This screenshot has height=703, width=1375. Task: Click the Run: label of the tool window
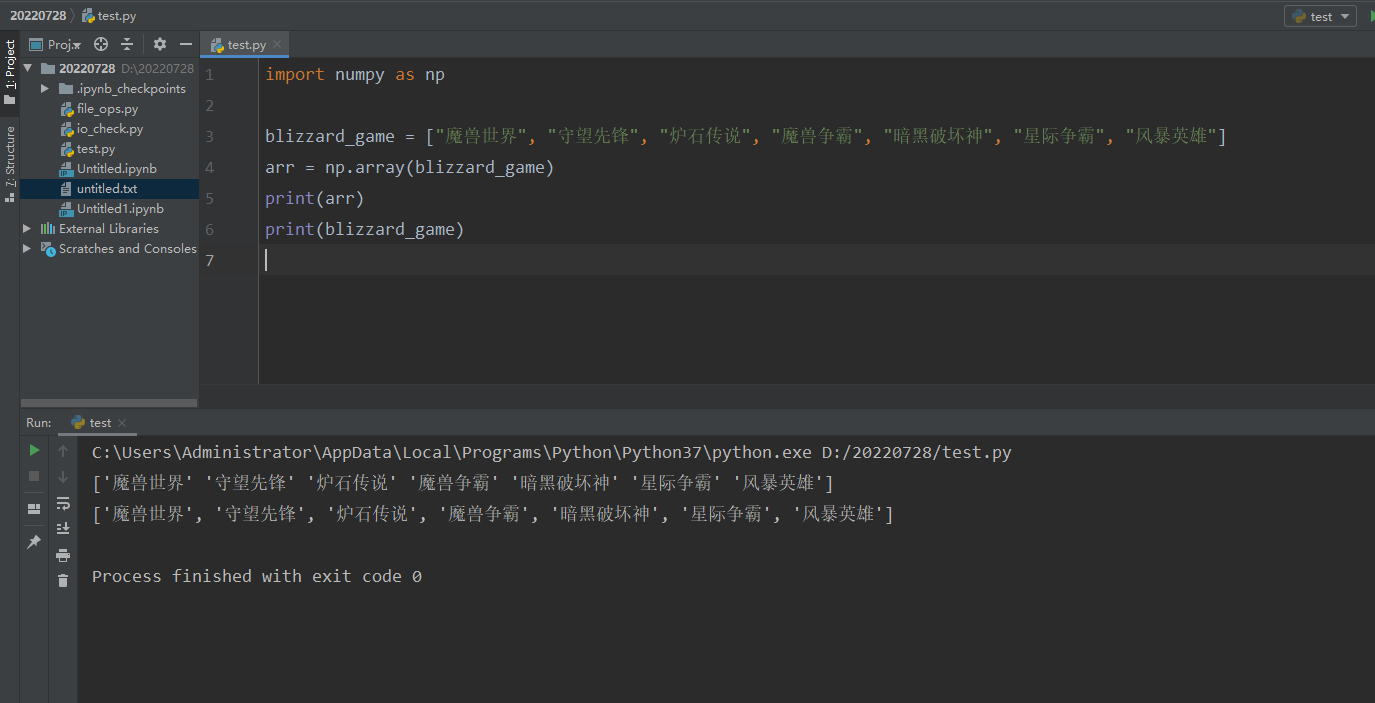(38, 423)
